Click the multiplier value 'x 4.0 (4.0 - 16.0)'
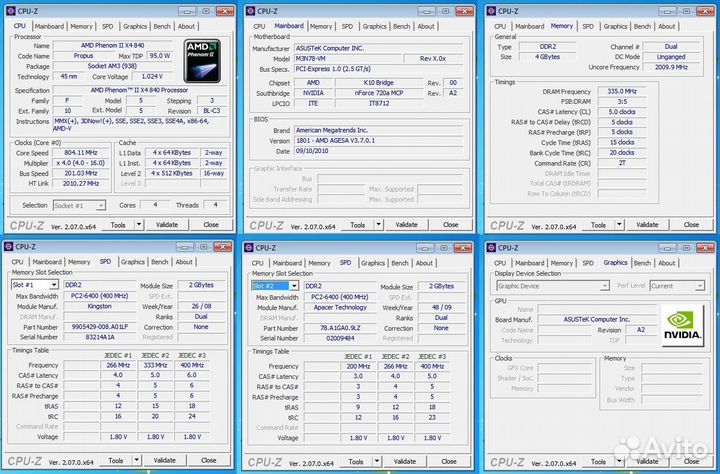 tap(80, 163)
